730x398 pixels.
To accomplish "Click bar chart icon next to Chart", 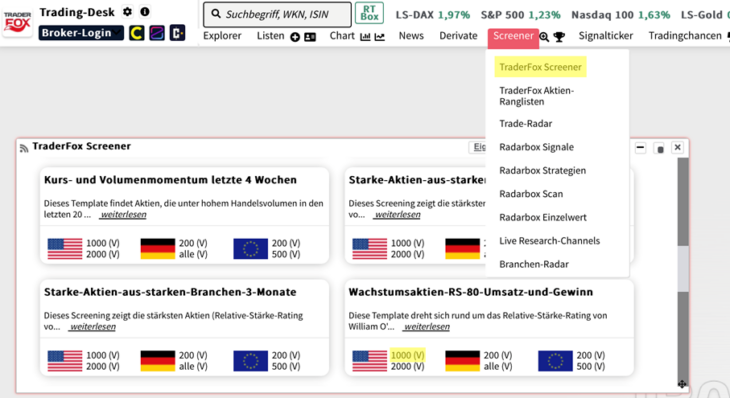I will (365, 37).
